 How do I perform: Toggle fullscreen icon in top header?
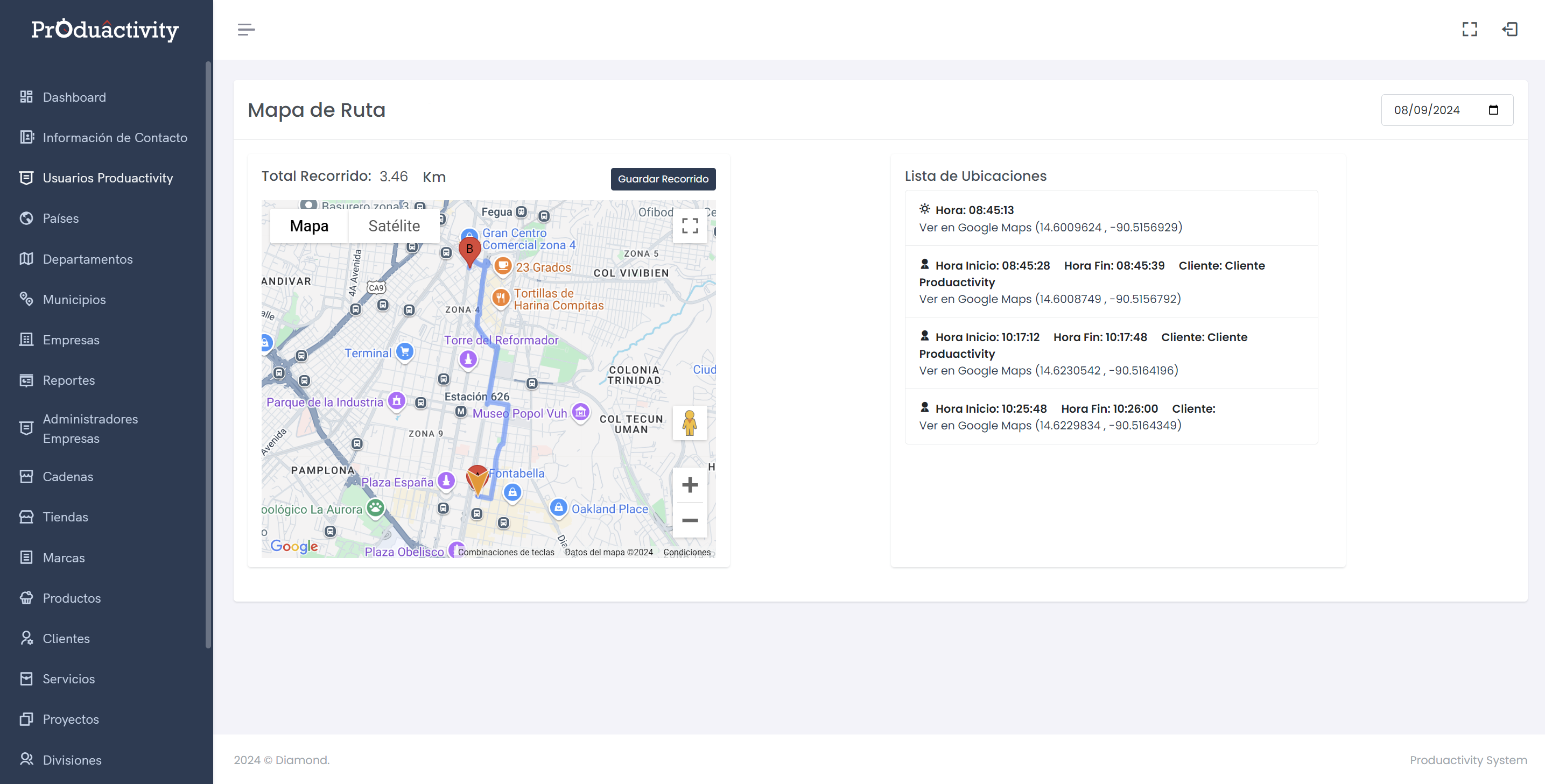pos(1470,30)
